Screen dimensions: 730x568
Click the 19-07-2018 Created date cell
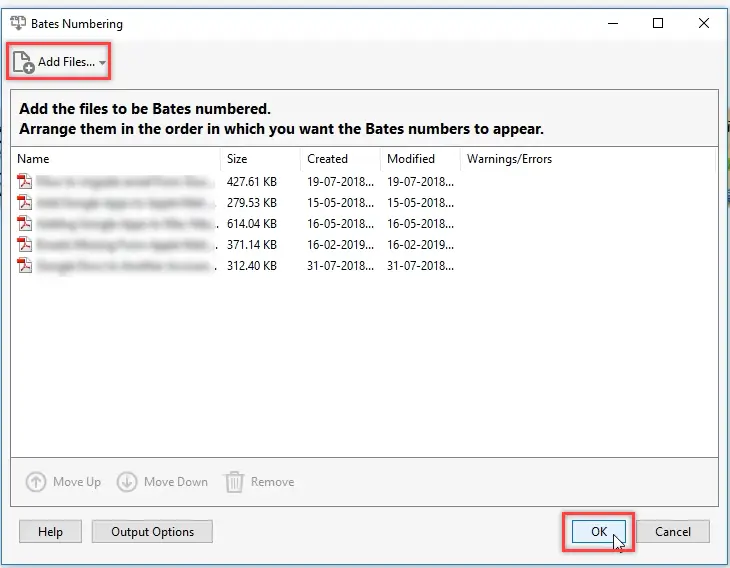coord(340,182)
